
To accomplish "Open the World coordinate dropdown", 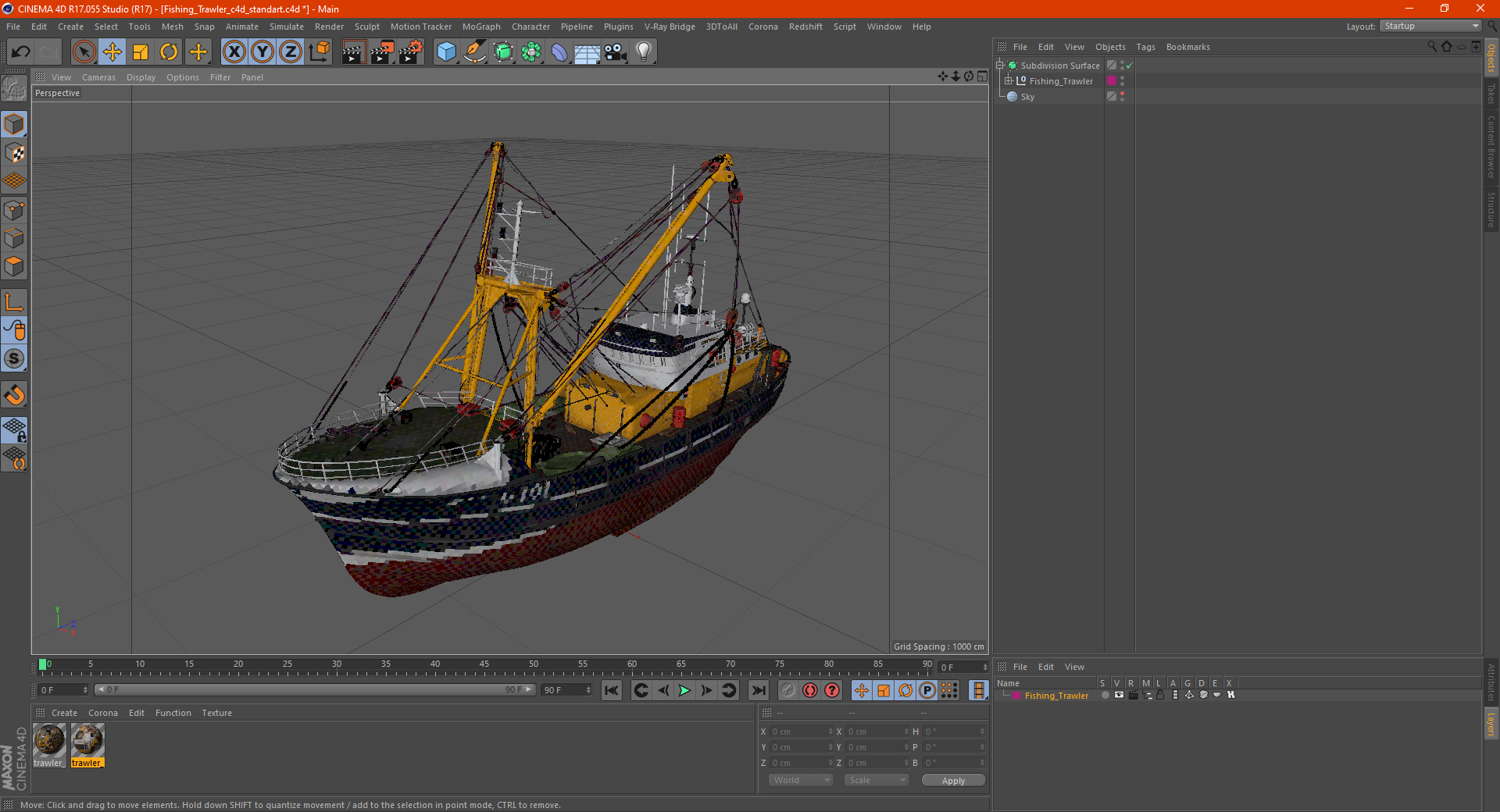I will click(800, 780).
